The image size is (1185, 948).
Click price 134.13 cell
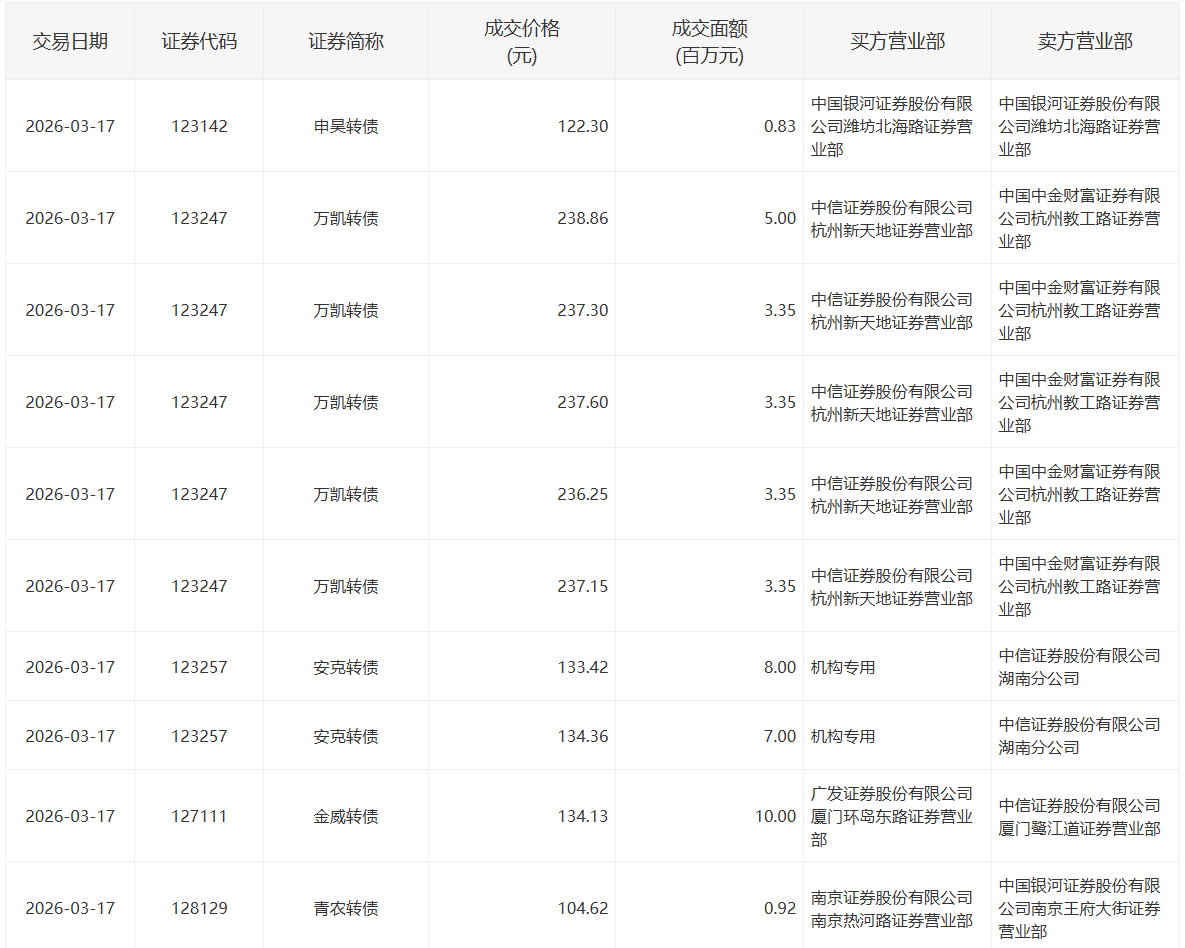coord(583,816)
